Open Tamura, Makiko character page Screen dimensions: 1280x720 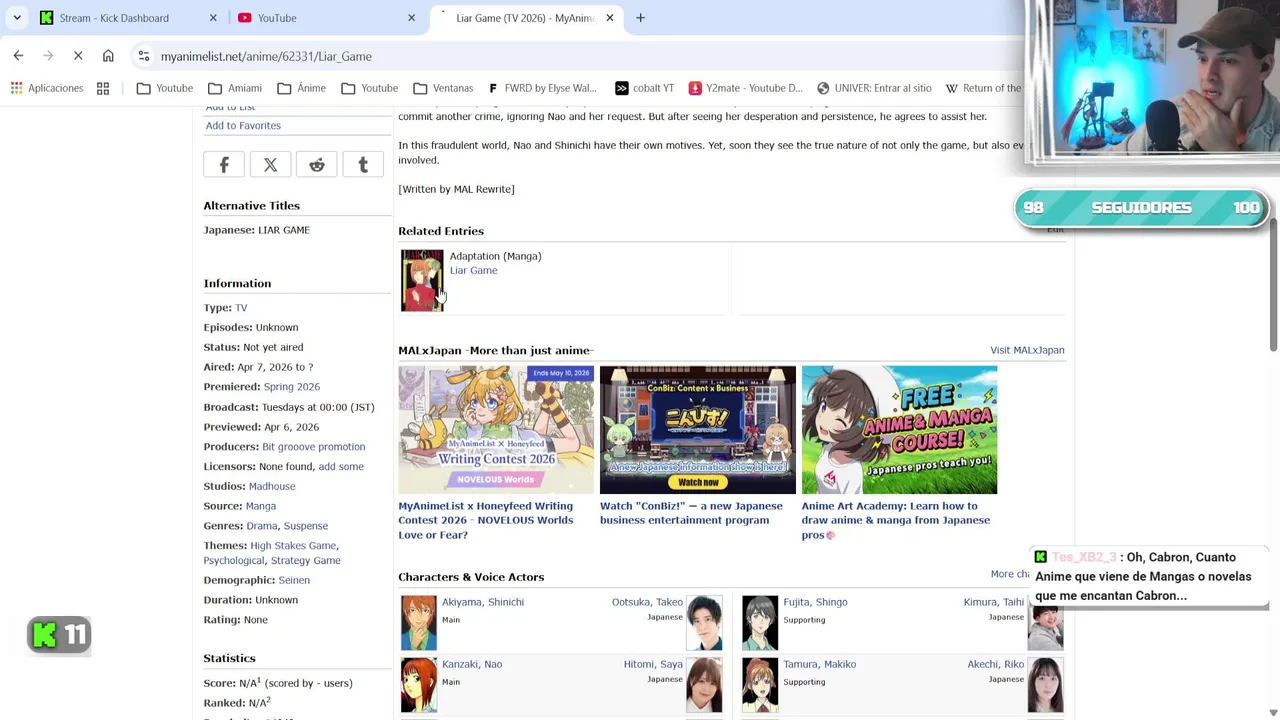coord(819,664)
